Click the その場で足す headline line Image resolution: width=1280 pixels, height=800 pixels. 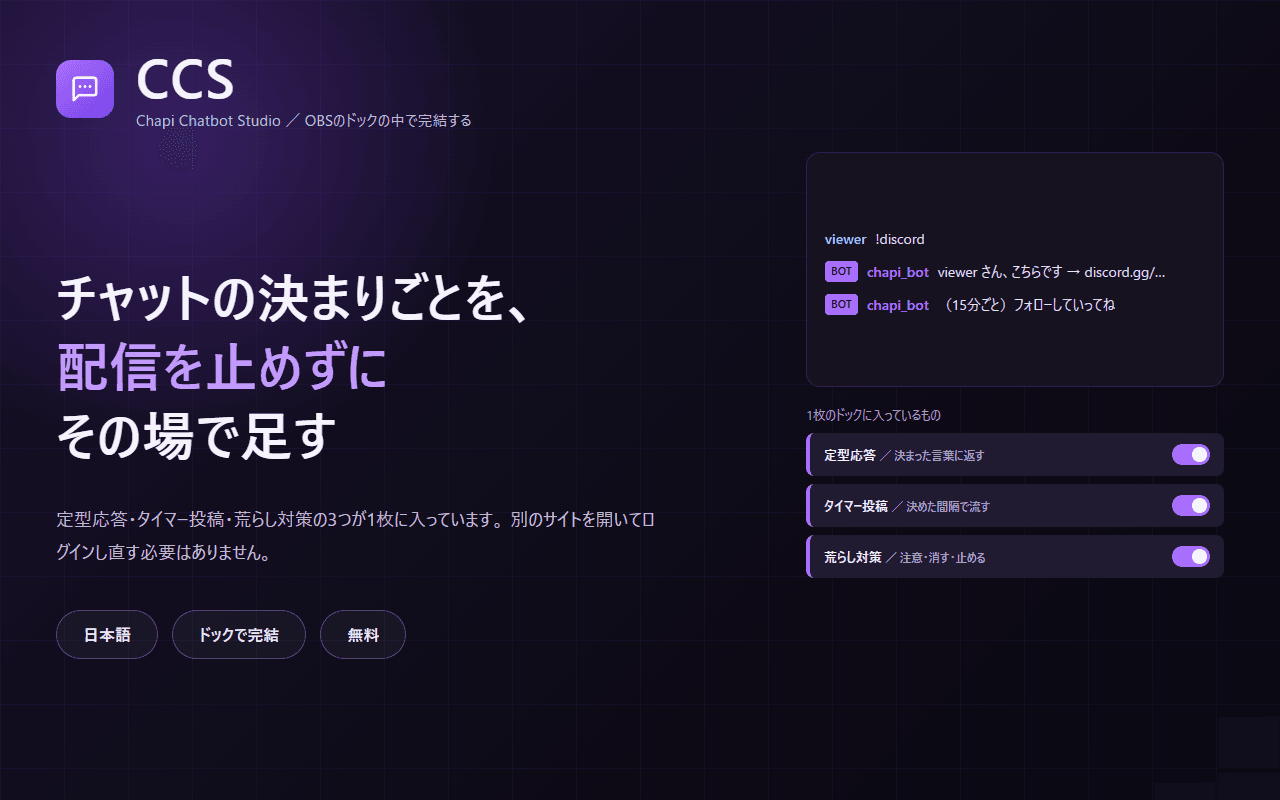(x=196, y=436)
